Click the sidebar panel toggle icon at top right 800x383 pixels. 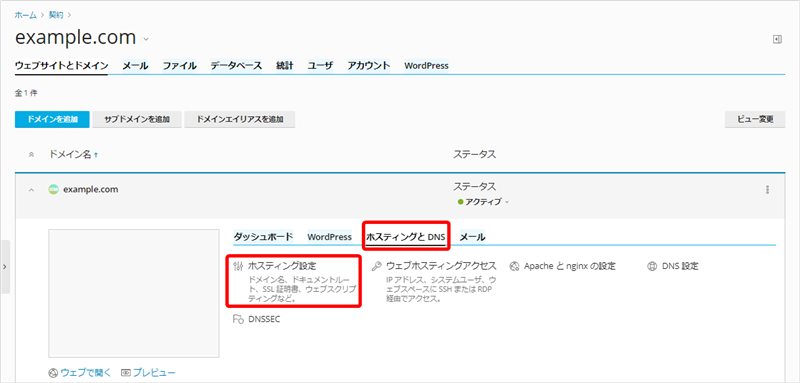click(778, 39)
